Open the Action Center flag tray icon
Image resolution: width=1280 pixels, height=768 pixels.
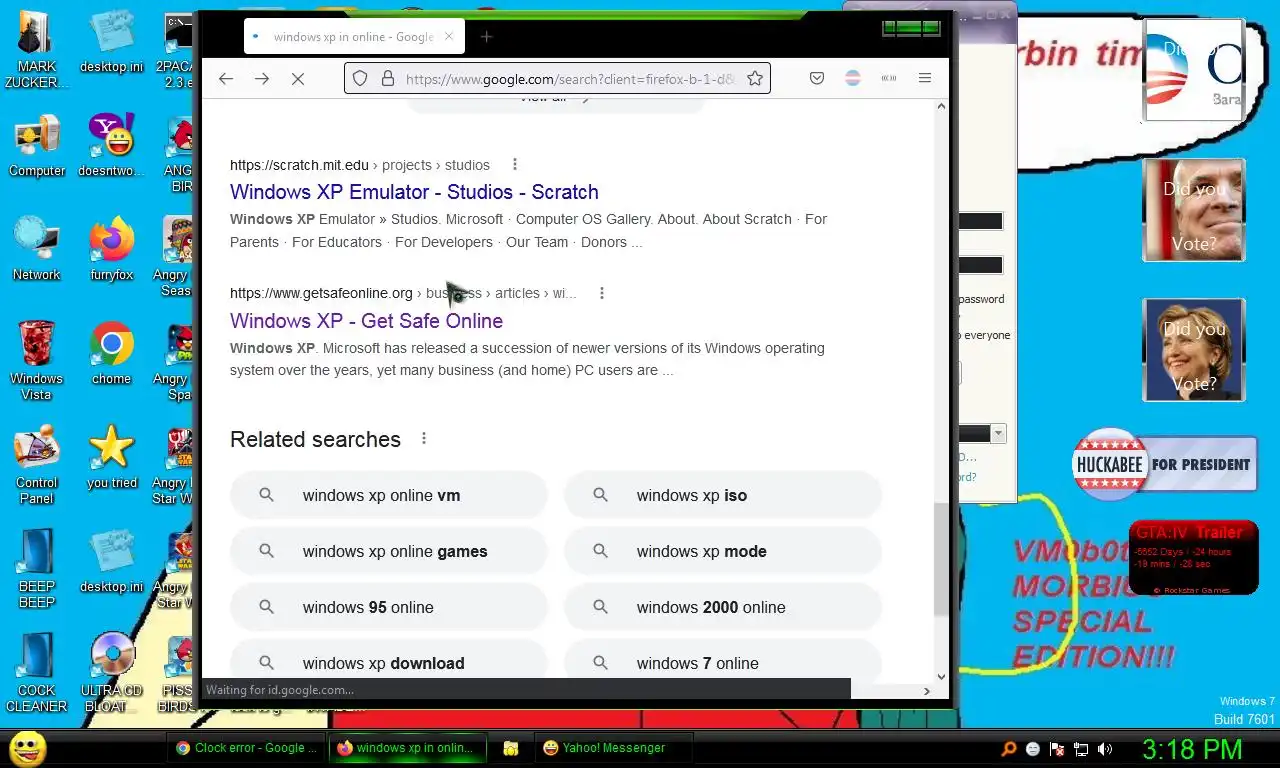[1057, 748]
